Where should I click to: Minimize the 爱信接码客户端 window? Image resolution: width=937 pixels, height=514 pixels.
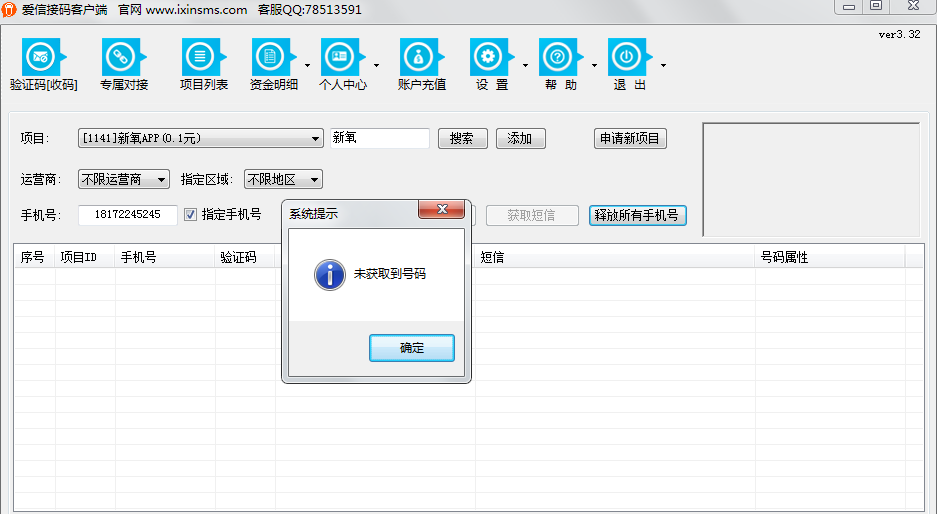(849, 7)
